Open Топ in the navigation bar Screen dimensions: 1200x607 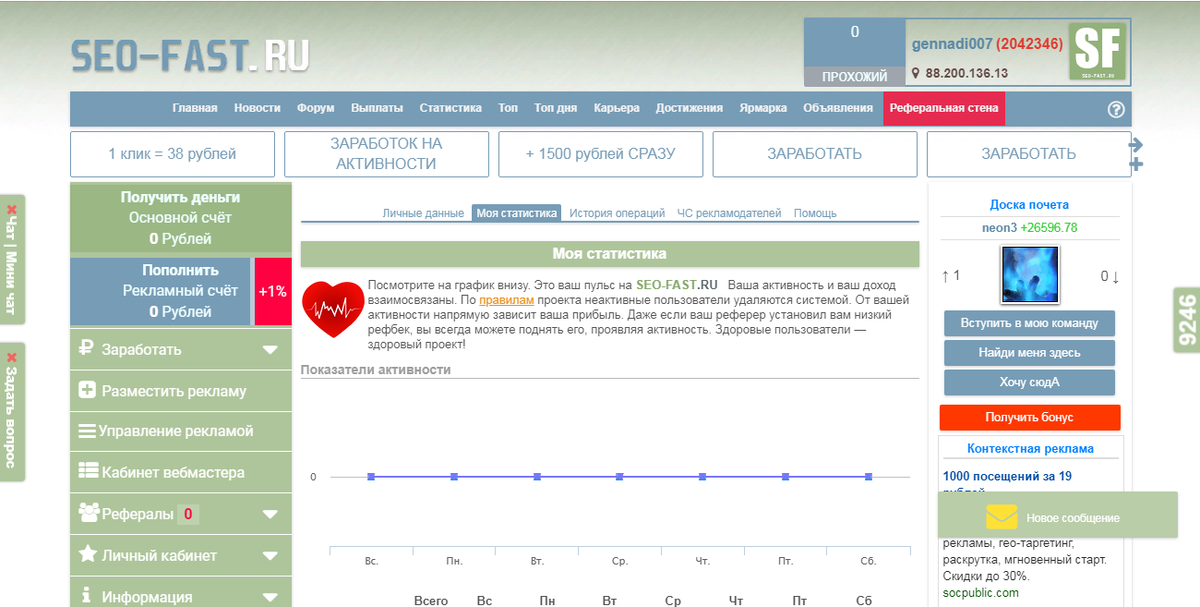[508, 108]
